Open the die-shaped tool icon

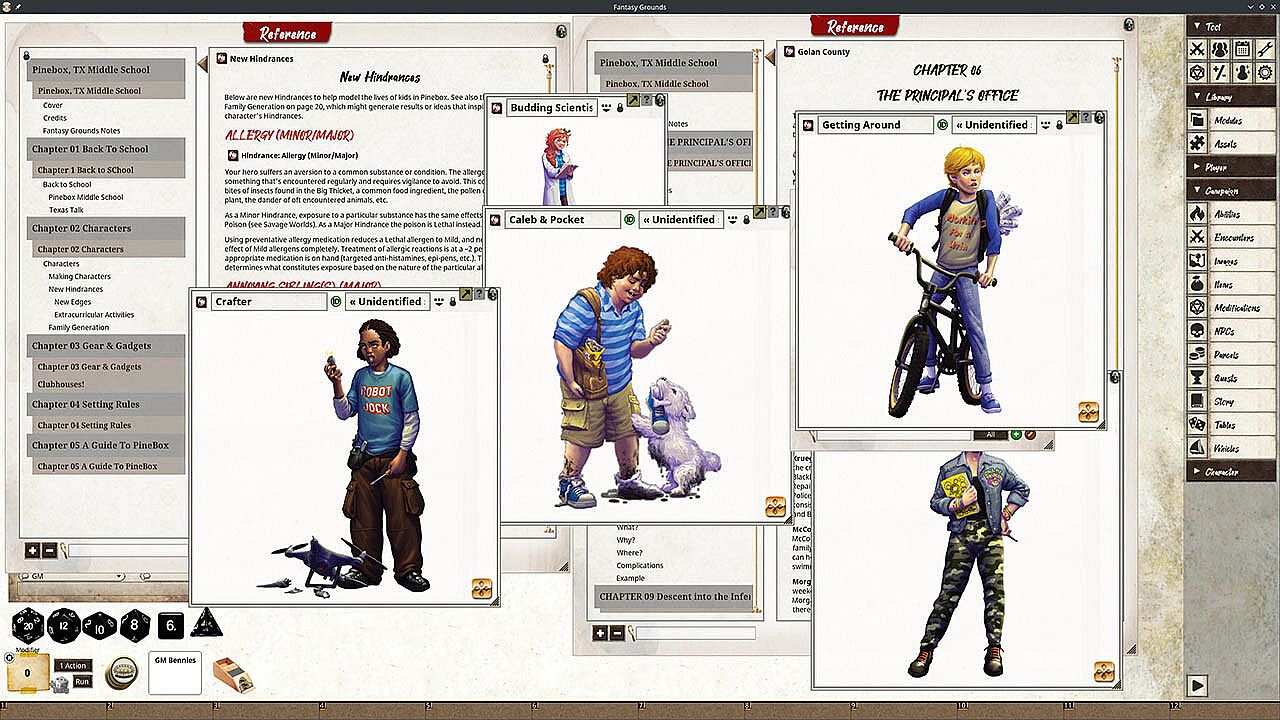[x=1197, y=72]
